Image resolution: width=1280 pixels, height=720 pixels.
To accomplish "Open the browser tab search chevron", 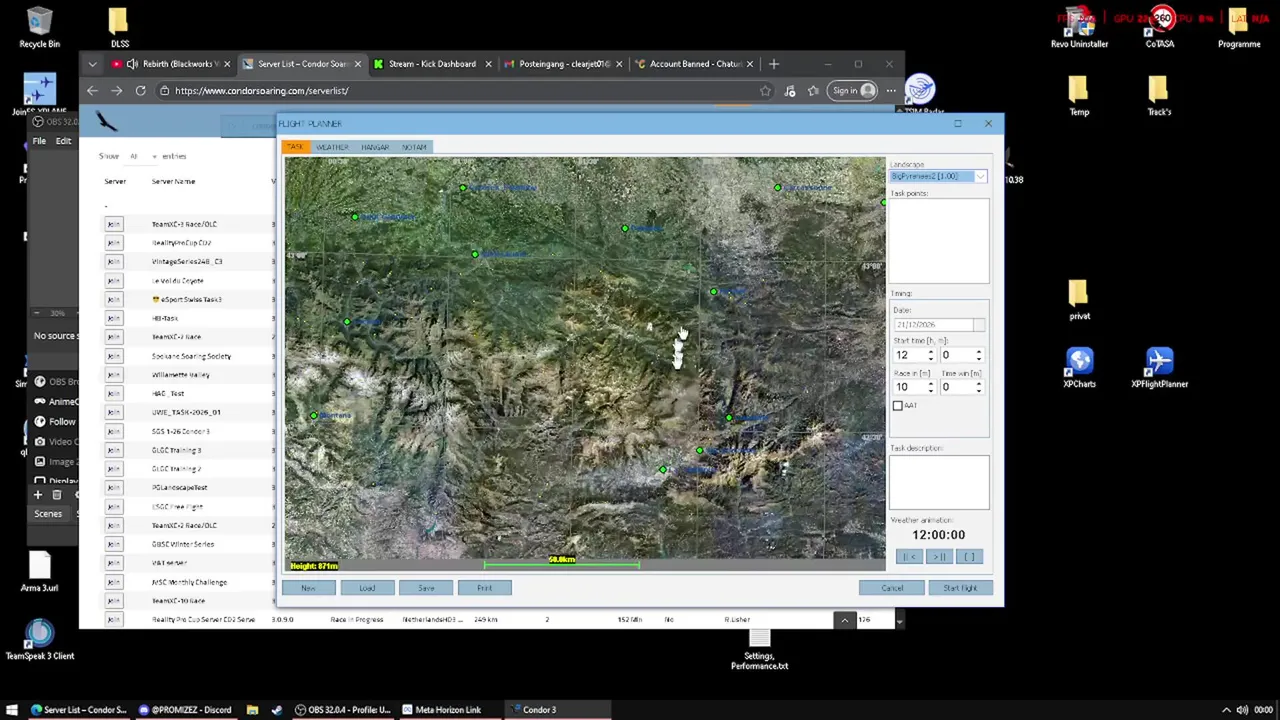I will pos(92,64).
